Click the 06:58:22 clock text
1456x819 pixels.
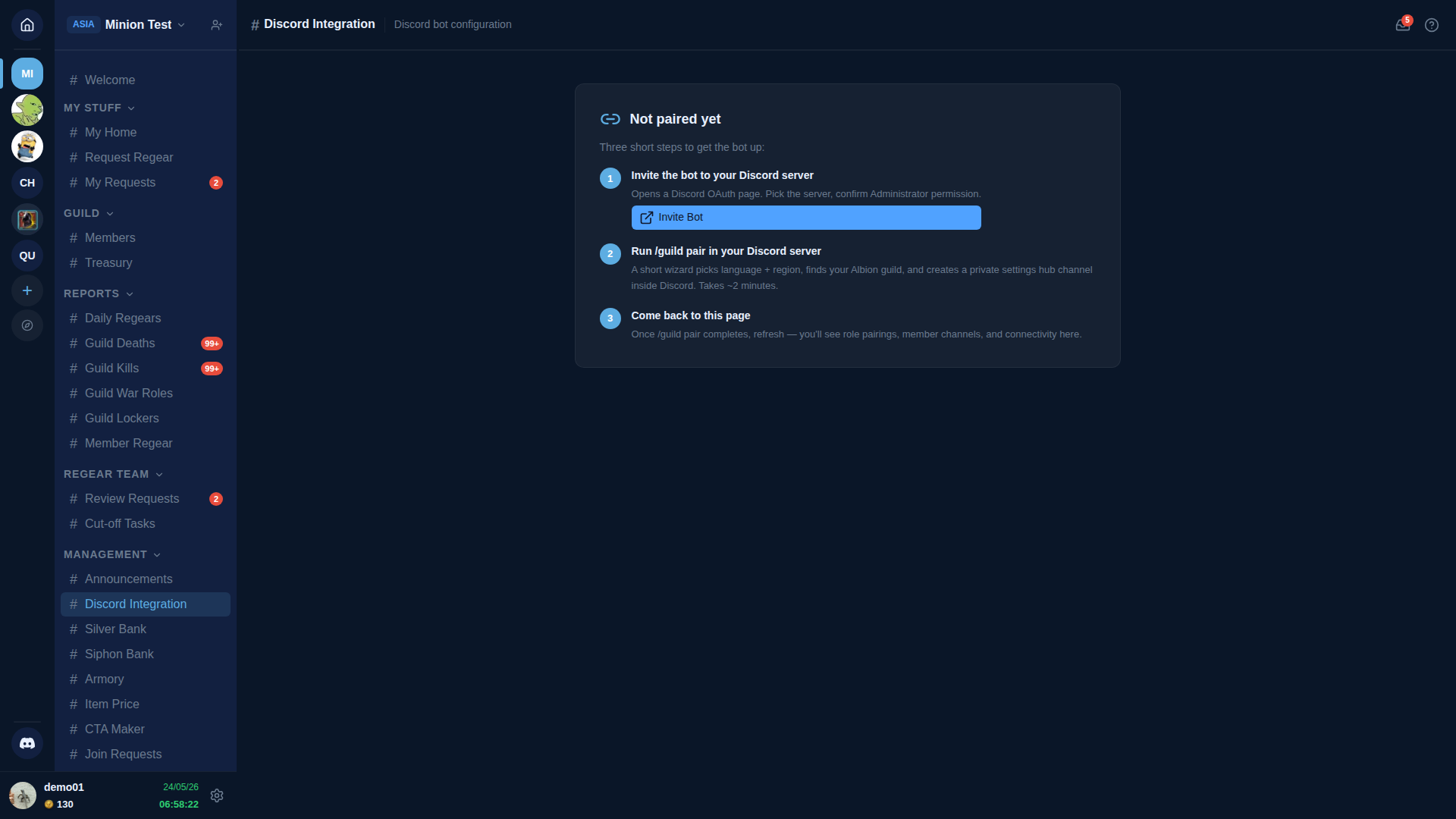pos(179,805)
